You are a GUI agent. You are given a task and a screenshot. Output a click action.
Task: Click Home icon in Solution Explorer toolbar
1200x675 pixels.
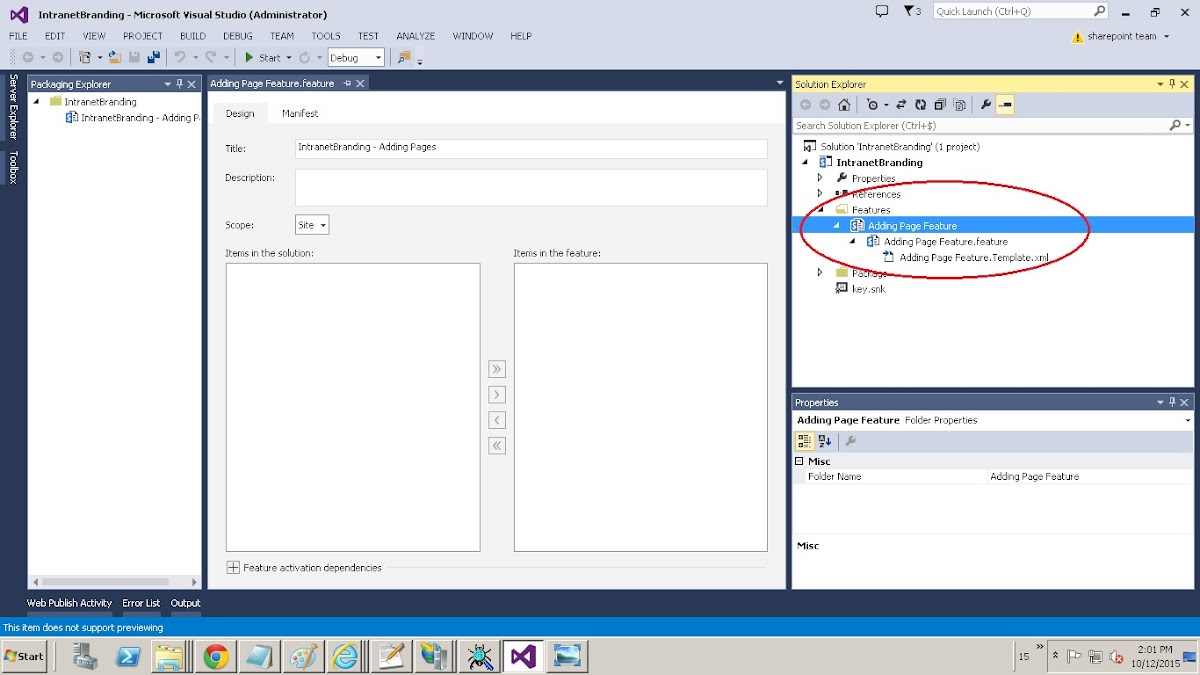844,105
